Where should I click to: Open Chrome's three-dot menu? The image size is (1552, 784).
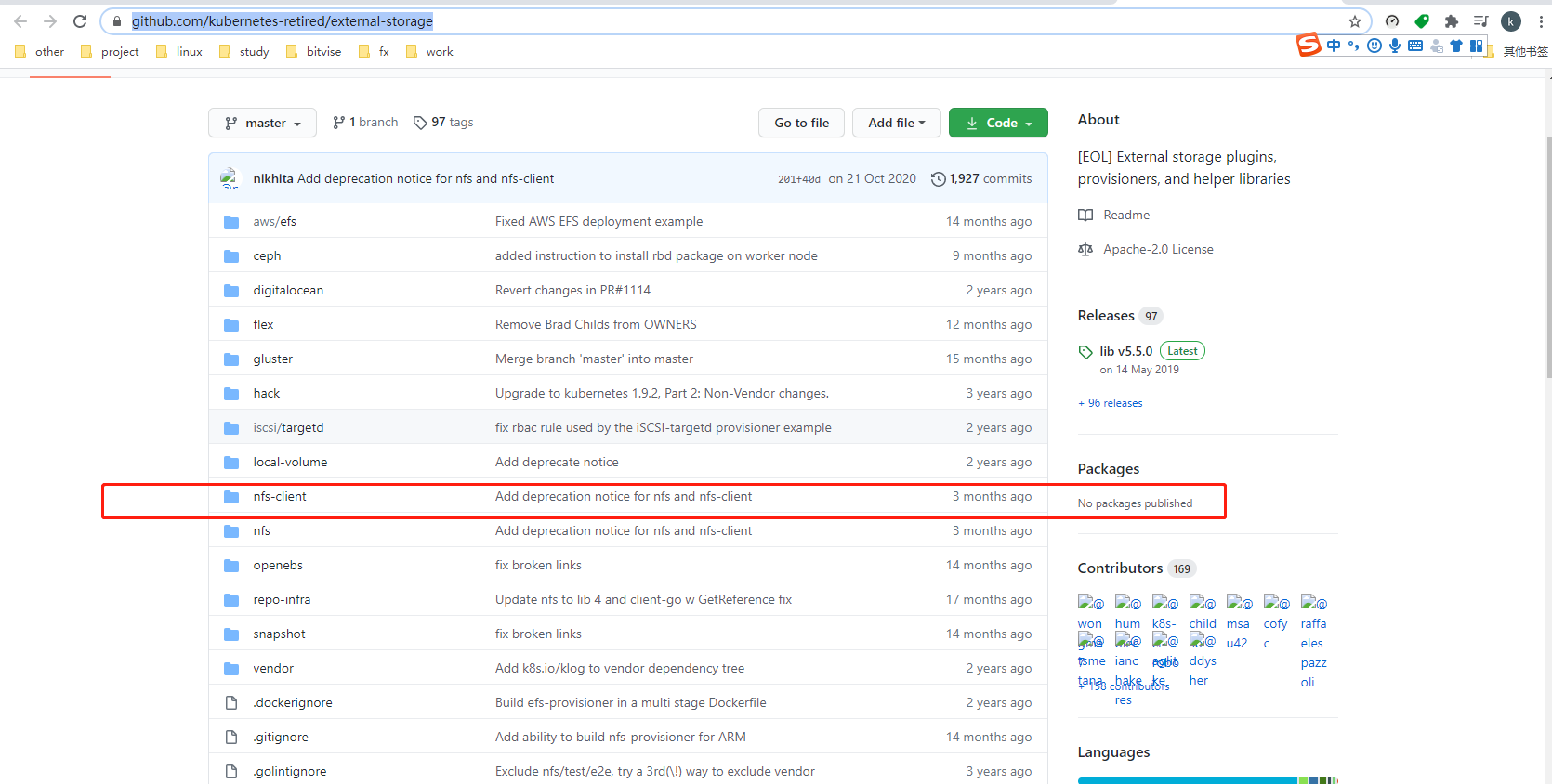pyautogui.click(x=1541, y=21)
